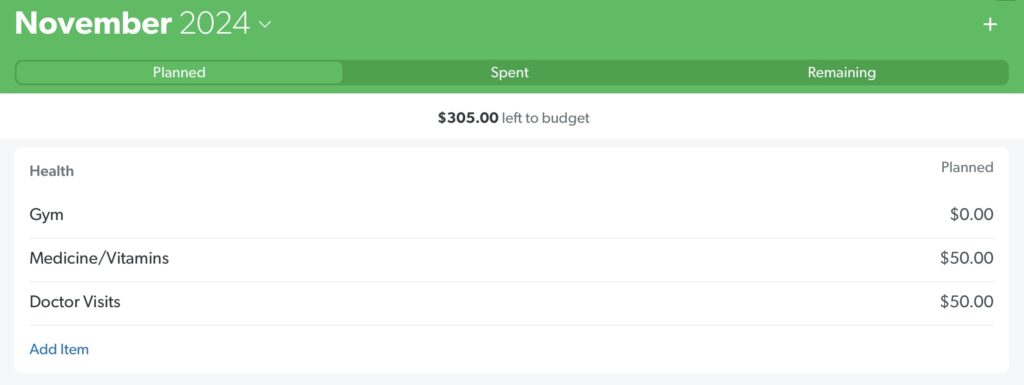Click the November 2024 month title
1024x385 pixels.
pos(132,24)
